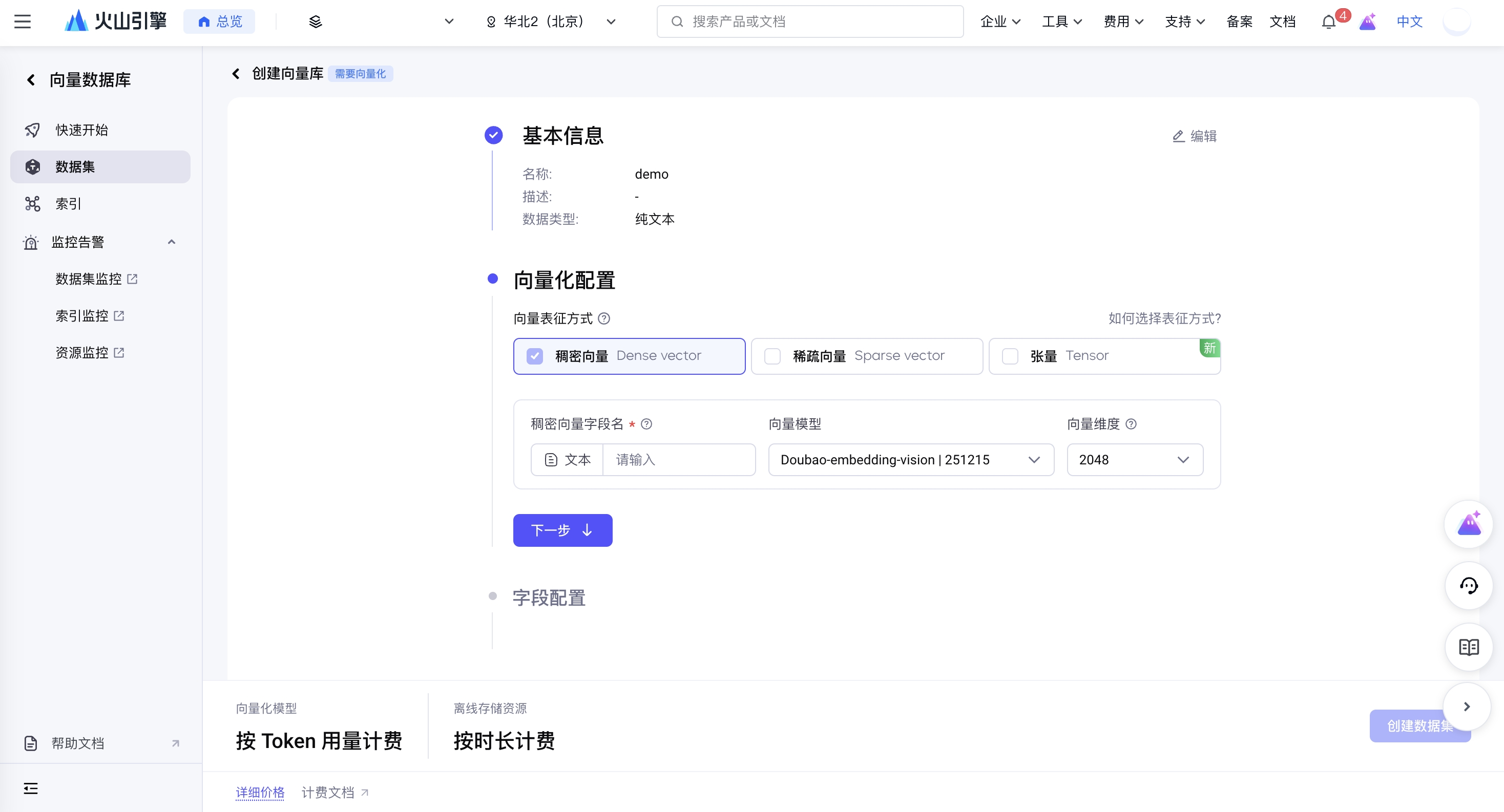Open the 向量维度 2048 dropdown
1504x812 pixels.
(1135, 460)
